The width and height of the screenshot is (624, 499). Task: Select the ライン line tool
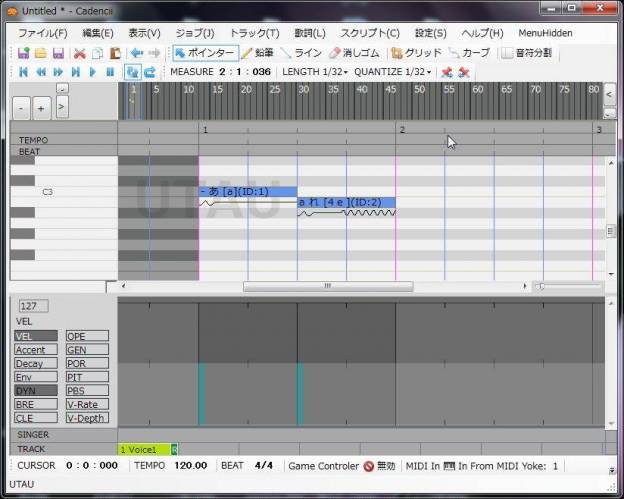click(x=301, y=53)
